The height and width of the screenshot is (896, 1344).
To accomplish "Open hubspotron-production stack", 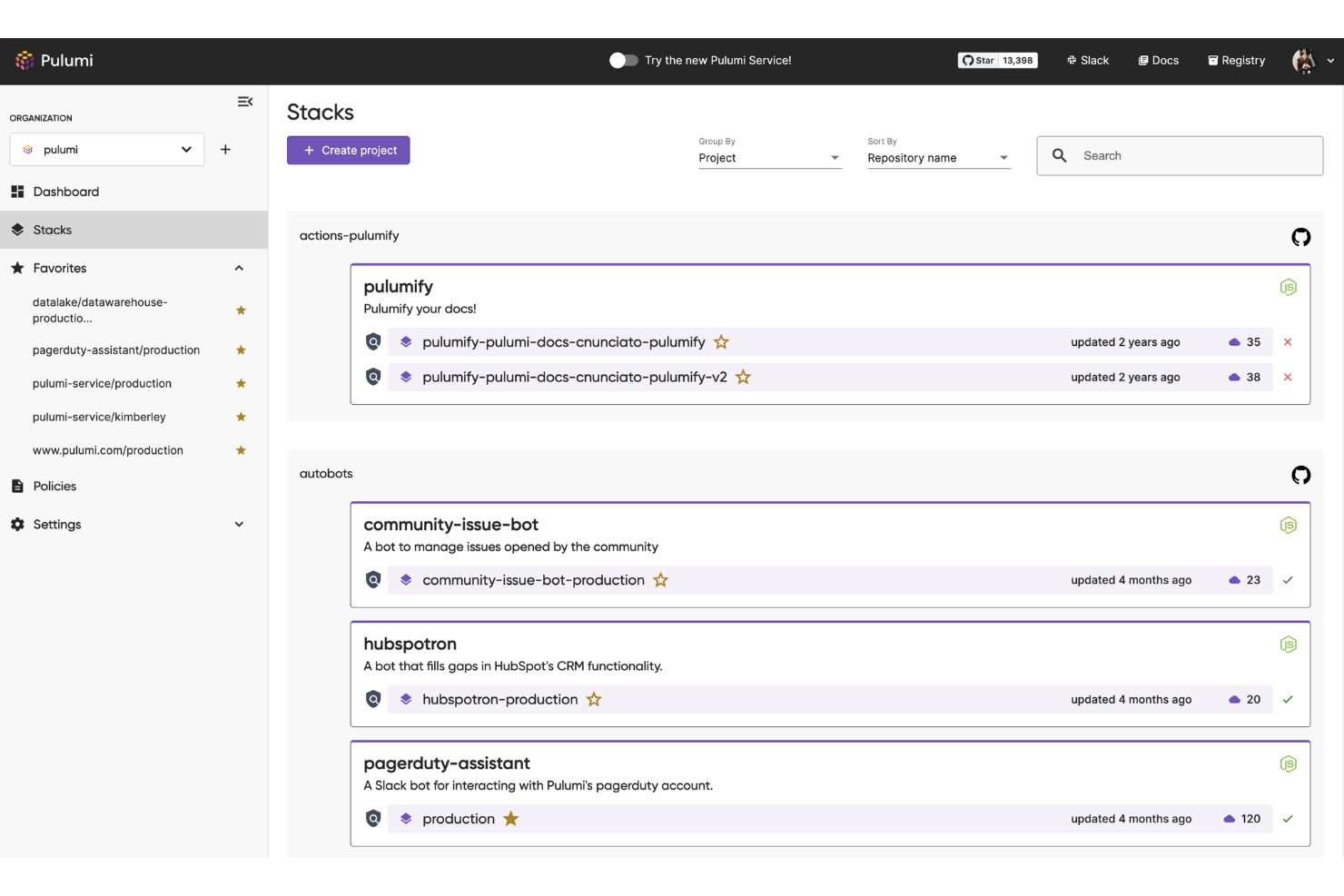I will 500,700.
